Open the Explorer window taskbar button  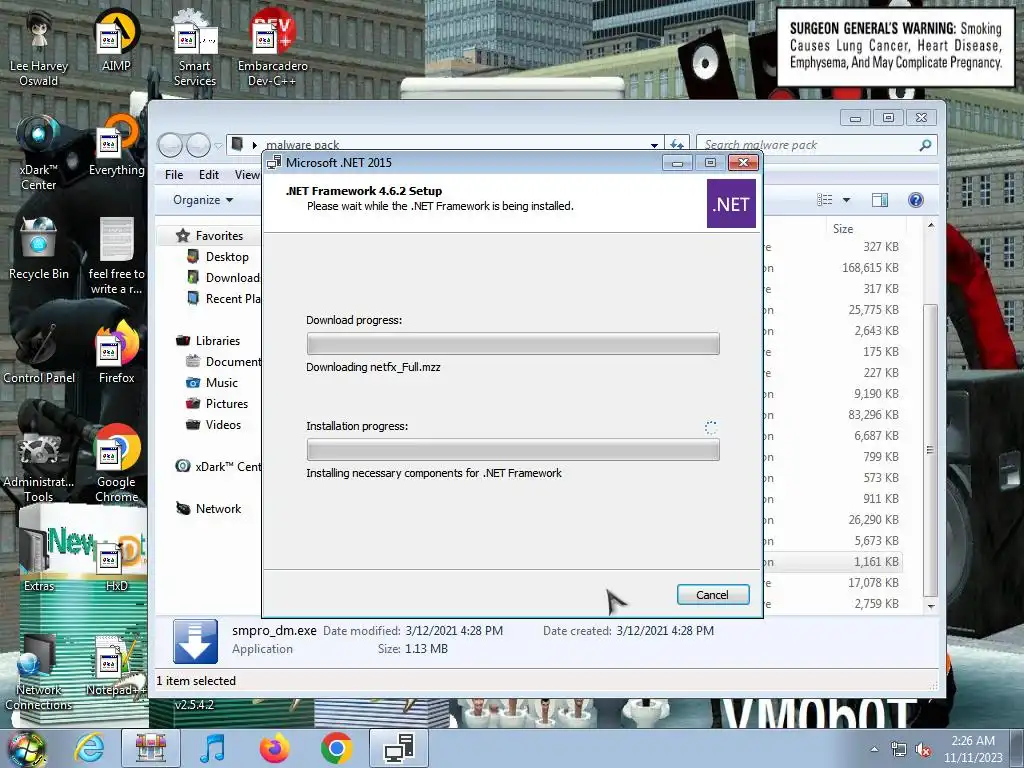click(151, 748)
